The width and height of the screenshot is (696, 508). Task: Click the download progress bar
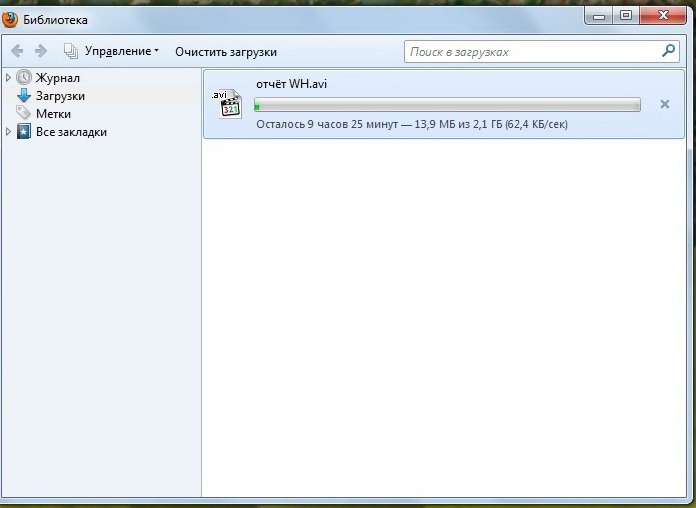(447, 105)
